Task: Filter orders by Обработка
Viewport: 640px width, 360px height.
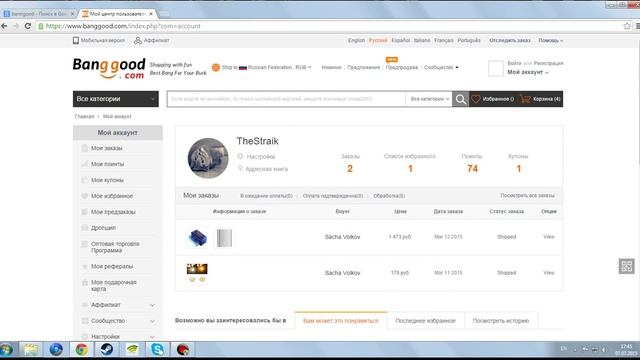Action: click(x=389, y=196)
